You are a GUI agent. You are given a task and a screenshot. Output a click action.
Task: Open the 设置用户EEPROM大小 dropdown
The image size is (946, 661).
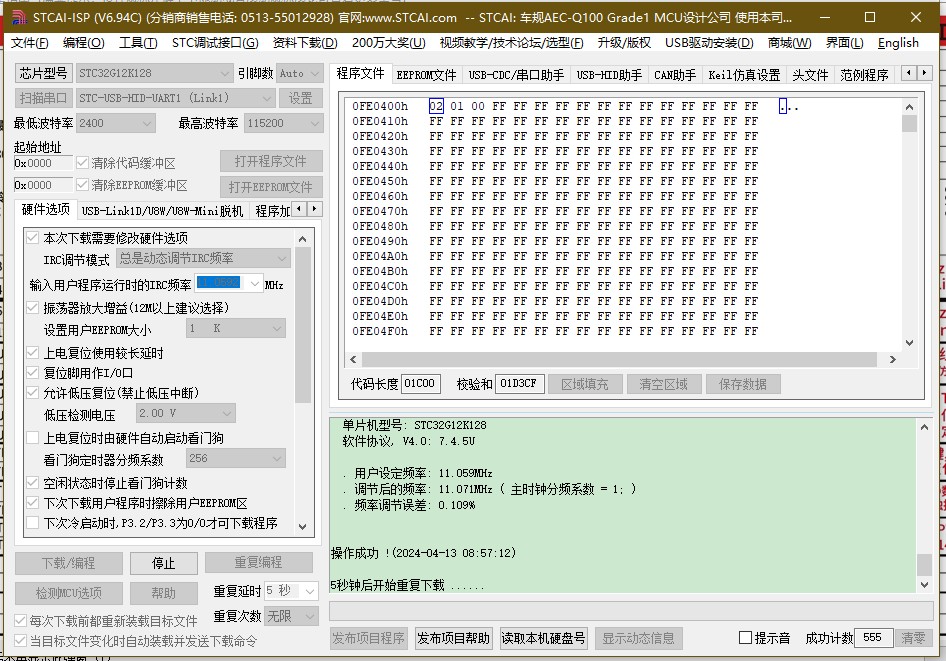pos(235,328)
